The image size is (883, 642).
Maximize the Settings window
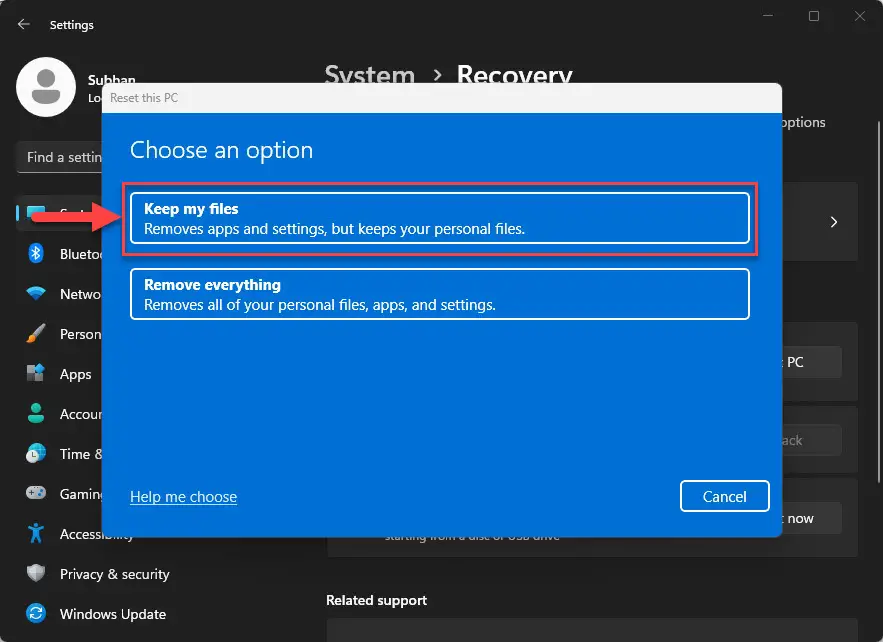814,16
